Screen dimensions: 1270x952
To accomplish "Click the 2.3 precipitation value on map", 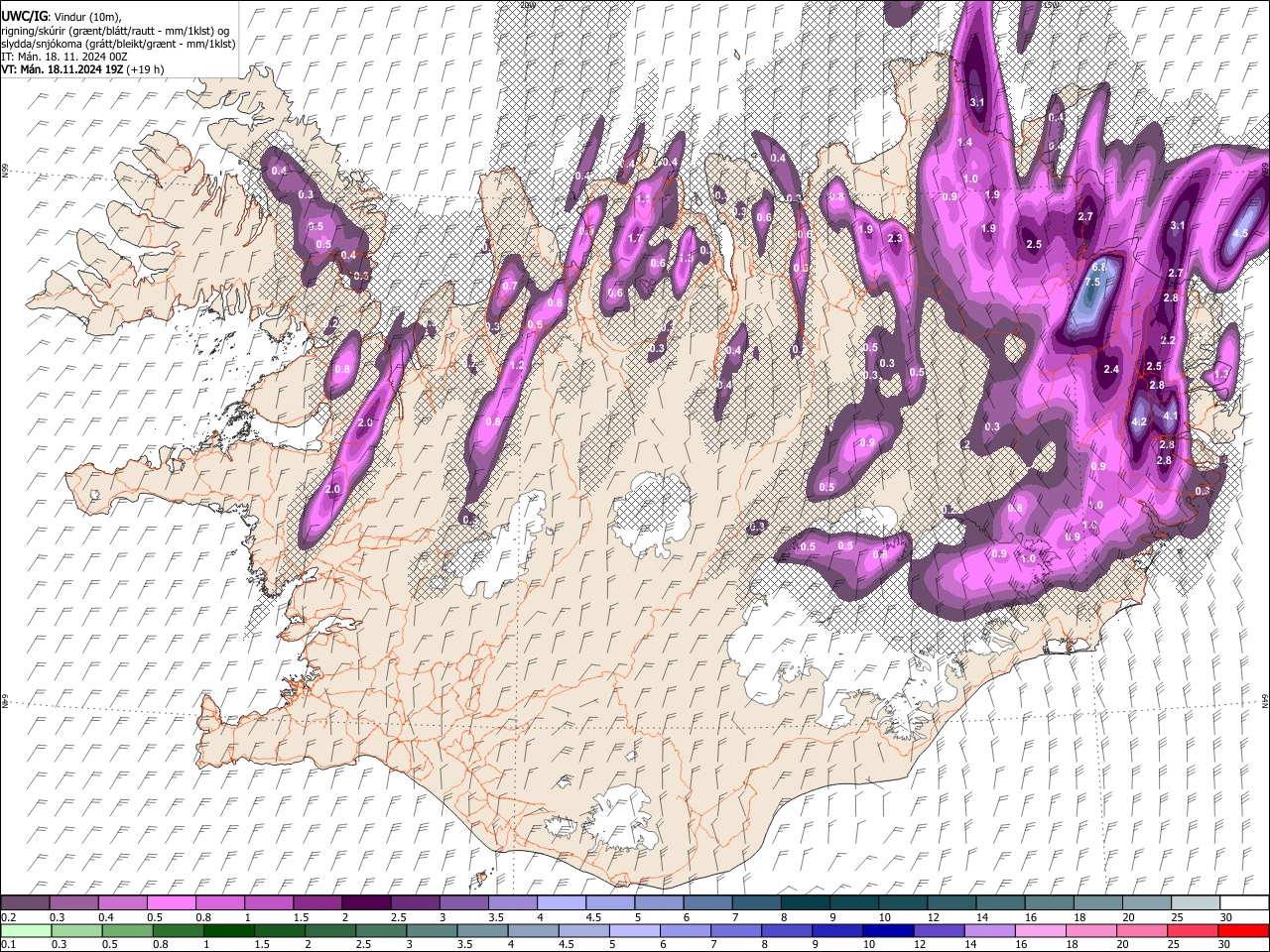I will (x=896, y=239).
